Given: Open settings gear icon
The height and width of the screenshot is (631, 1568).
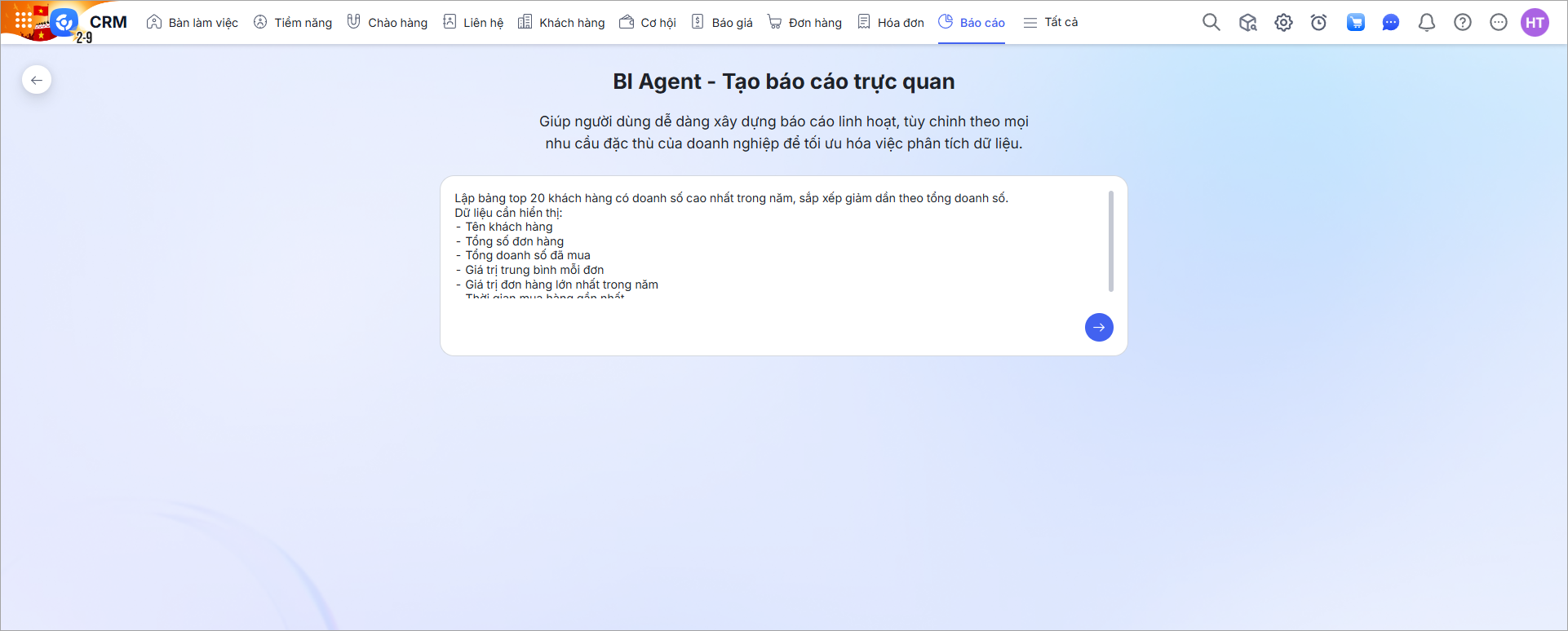Looking at the screenshot, I should [x=1283, y=23].
